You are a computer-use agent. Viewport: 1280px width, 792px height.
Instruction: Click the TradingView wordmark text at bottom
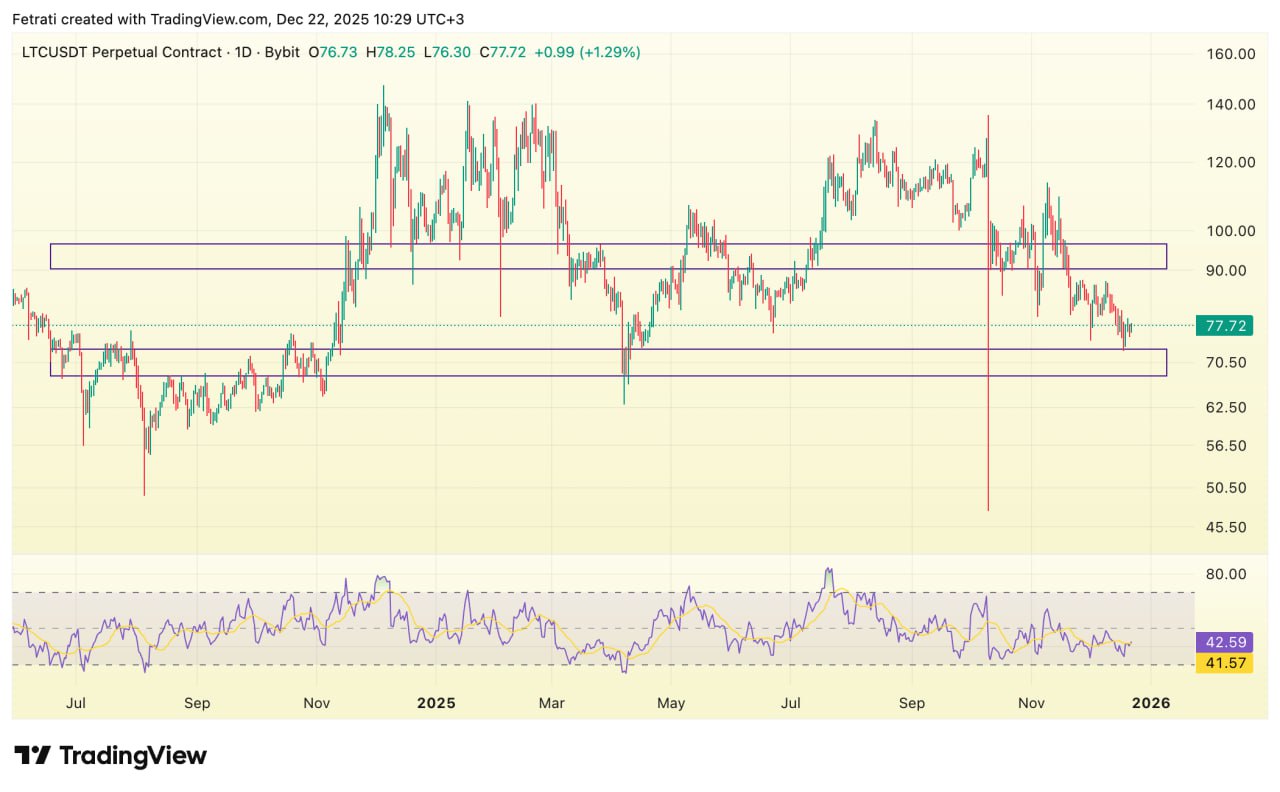[x=132, y=756]
